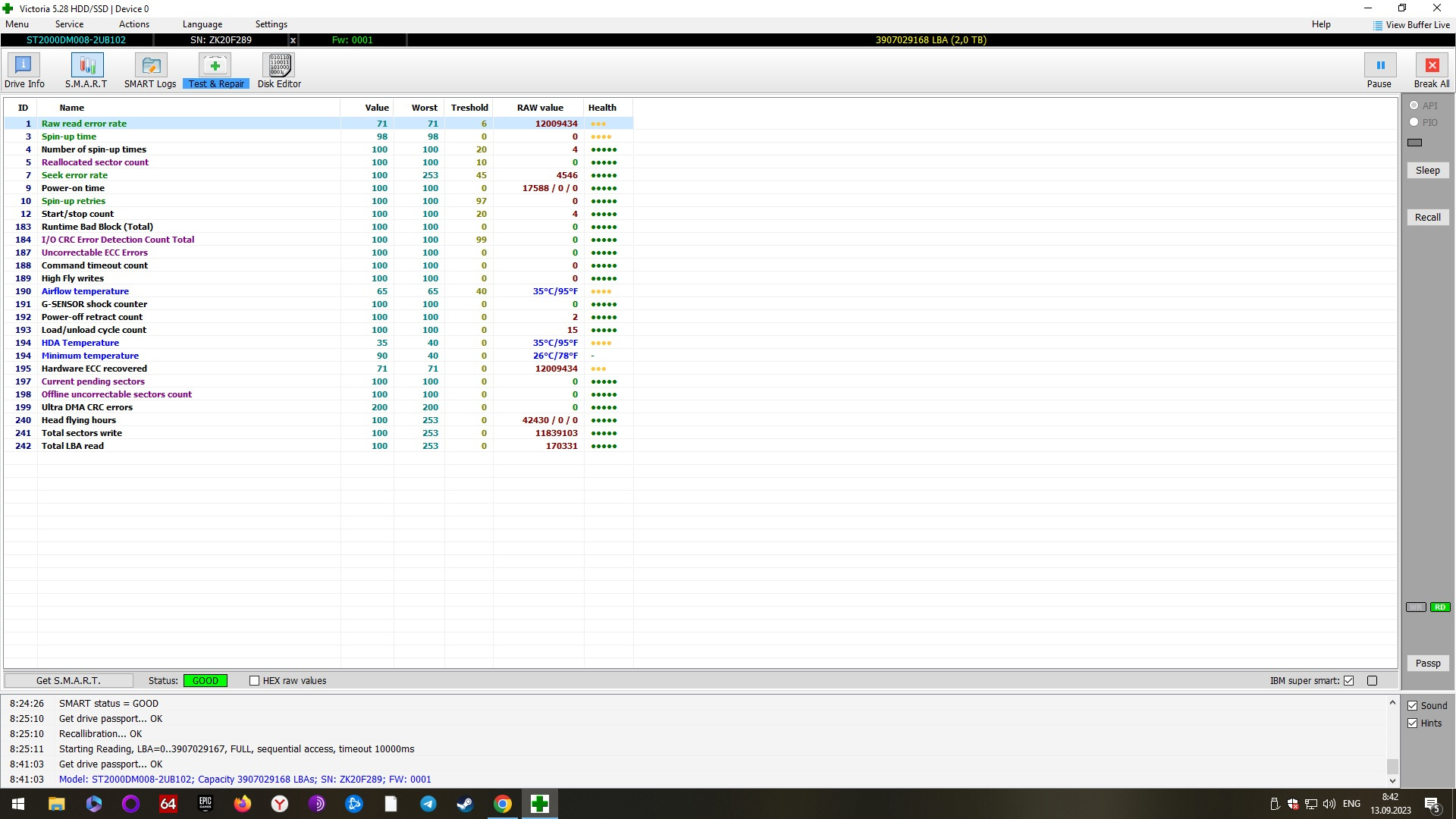This screenshot has width=1456, height=819.
Task: Click the Passp button
Action: pyautogui.click(x=1428, y=663)
